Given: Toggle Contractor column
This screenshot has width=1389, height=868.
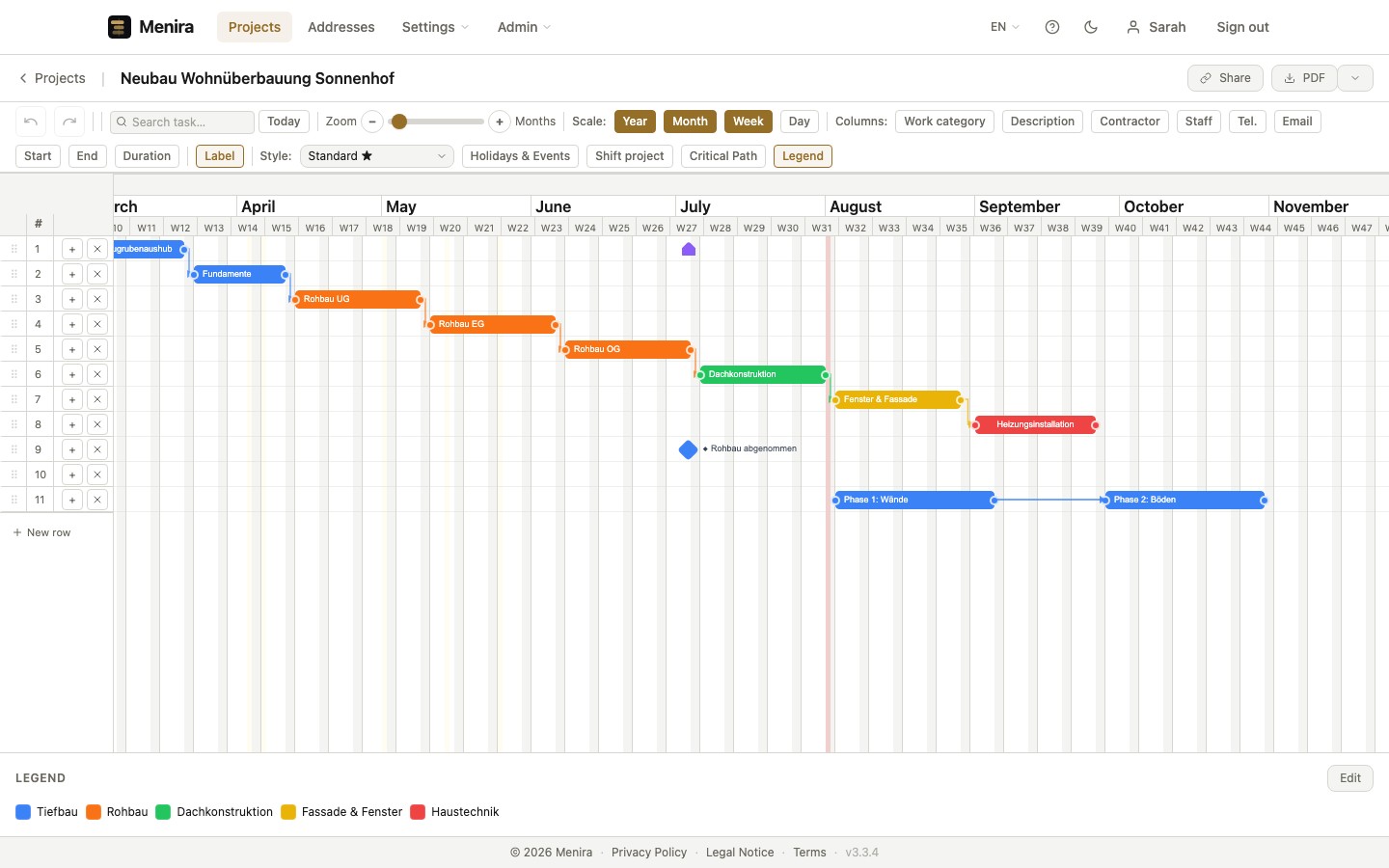Looking at the screenshot, I should 1130,122.
